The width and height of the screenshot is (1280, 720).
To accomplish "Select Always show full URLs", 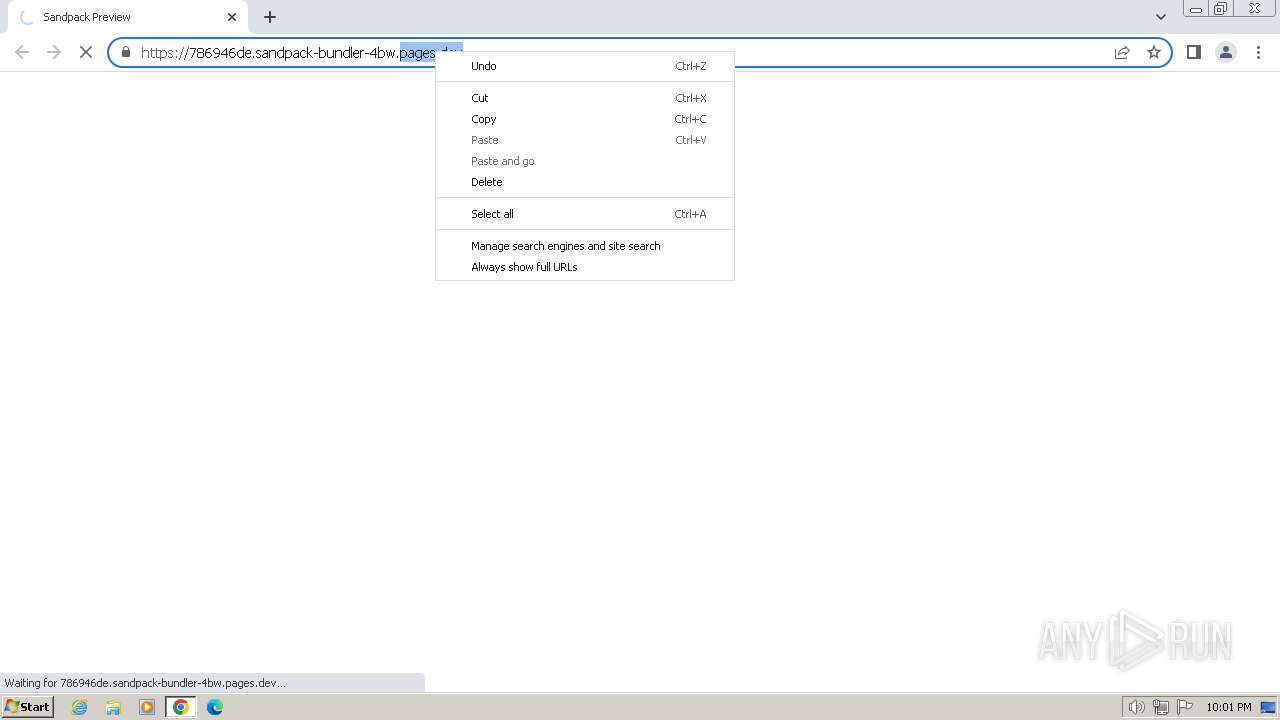I will [x=585, y=267].
